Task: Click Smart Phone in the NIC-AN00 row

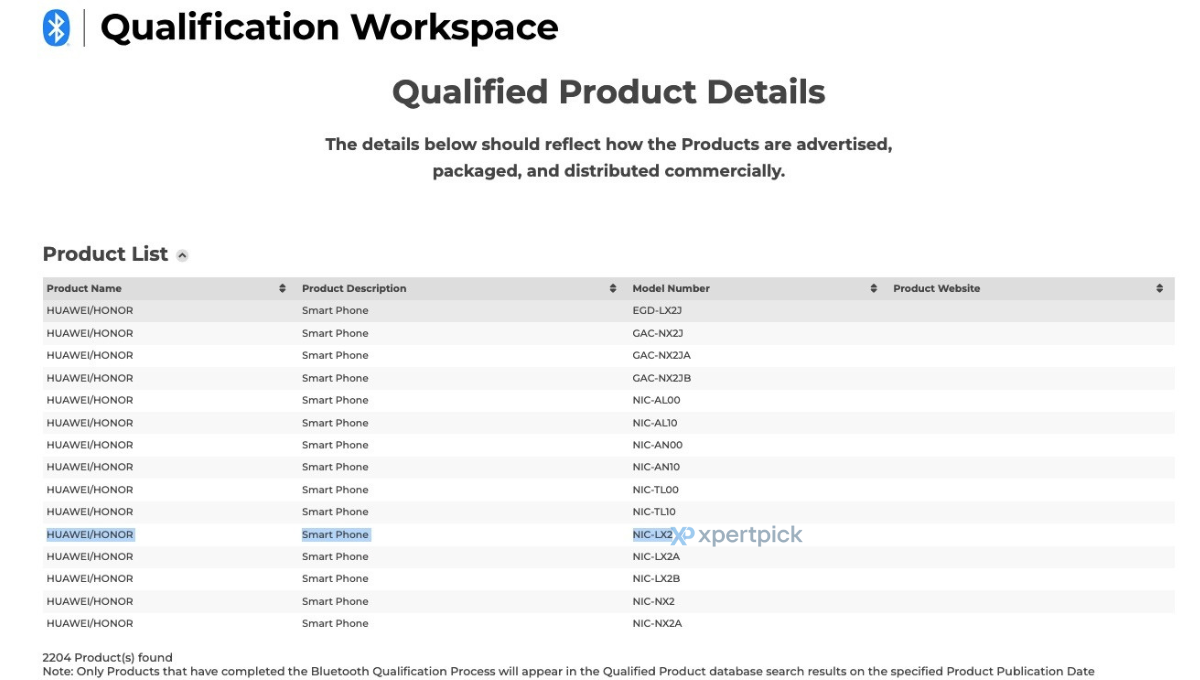Action: coord(335,445)
